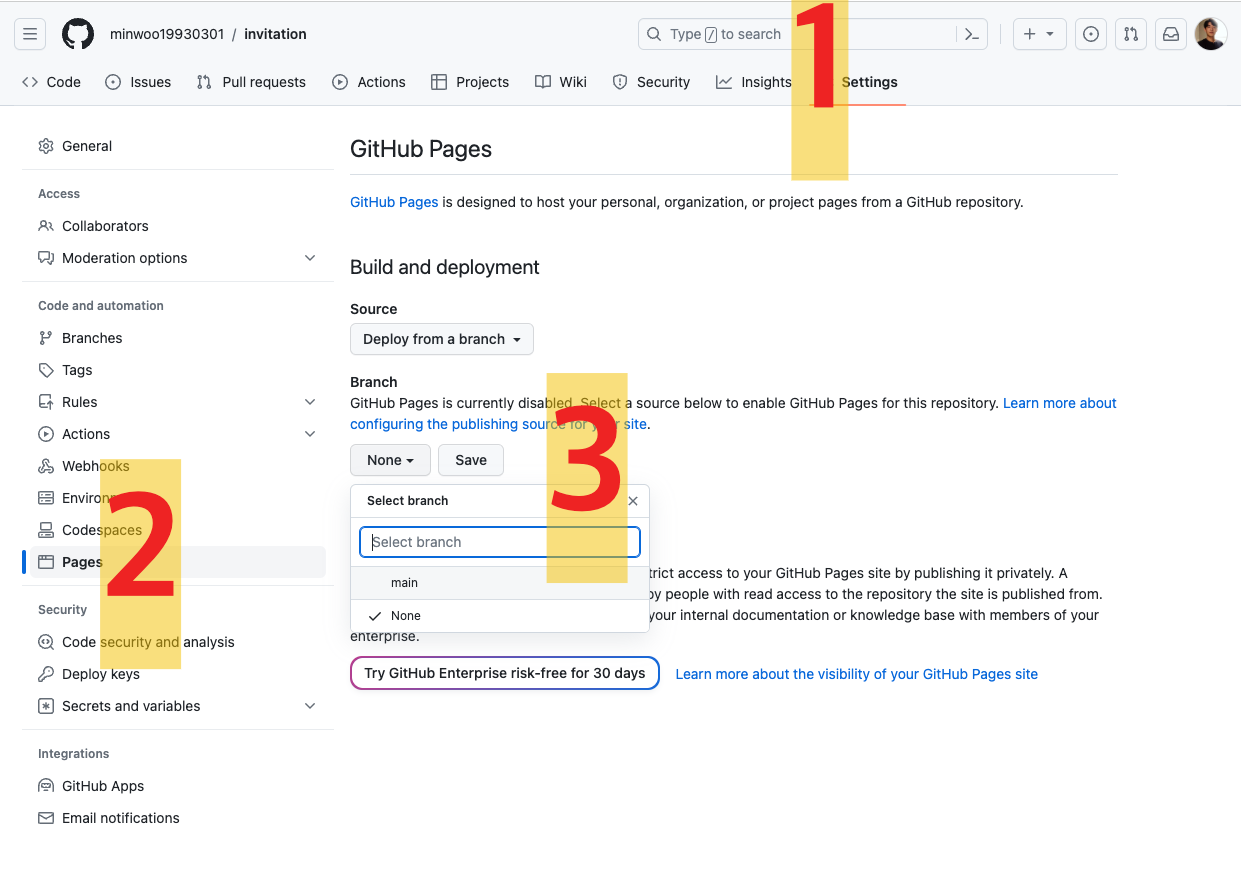Expand Secrets and variables chevron
The image size is (1241, 873).
click(310, 706)
